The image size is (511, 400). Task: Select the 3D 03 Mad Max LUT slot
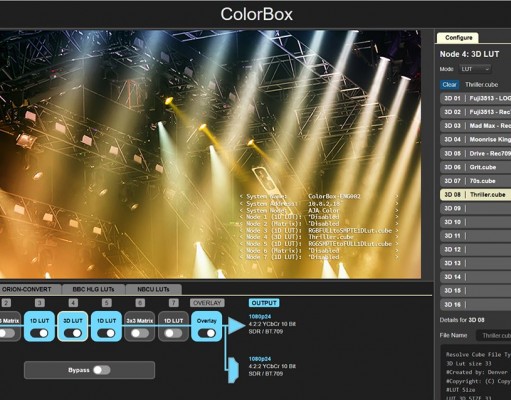click(476, 126)
